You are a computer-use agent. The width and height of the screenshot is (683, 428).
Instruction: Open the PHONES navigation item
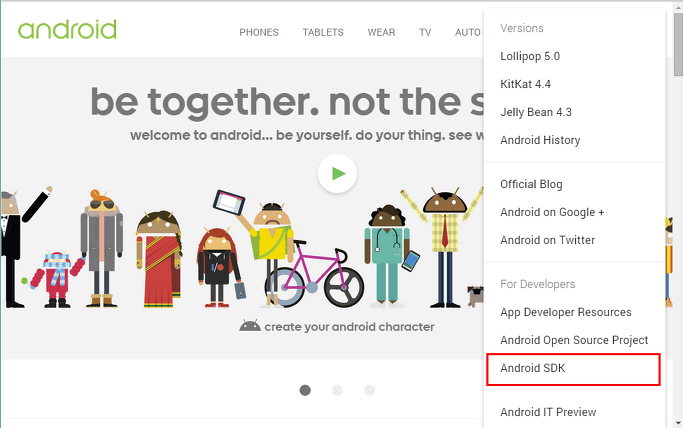click(259, 32)
